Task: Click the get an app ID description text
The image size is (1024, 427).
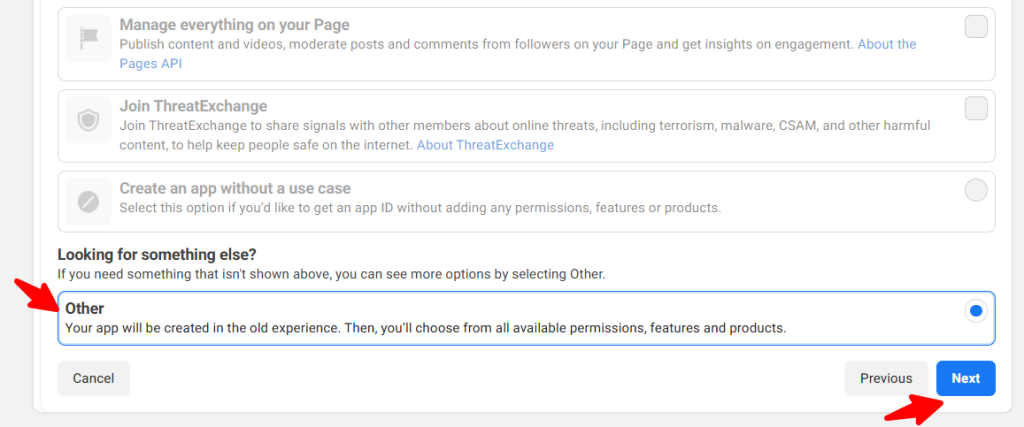Action: 420,208
